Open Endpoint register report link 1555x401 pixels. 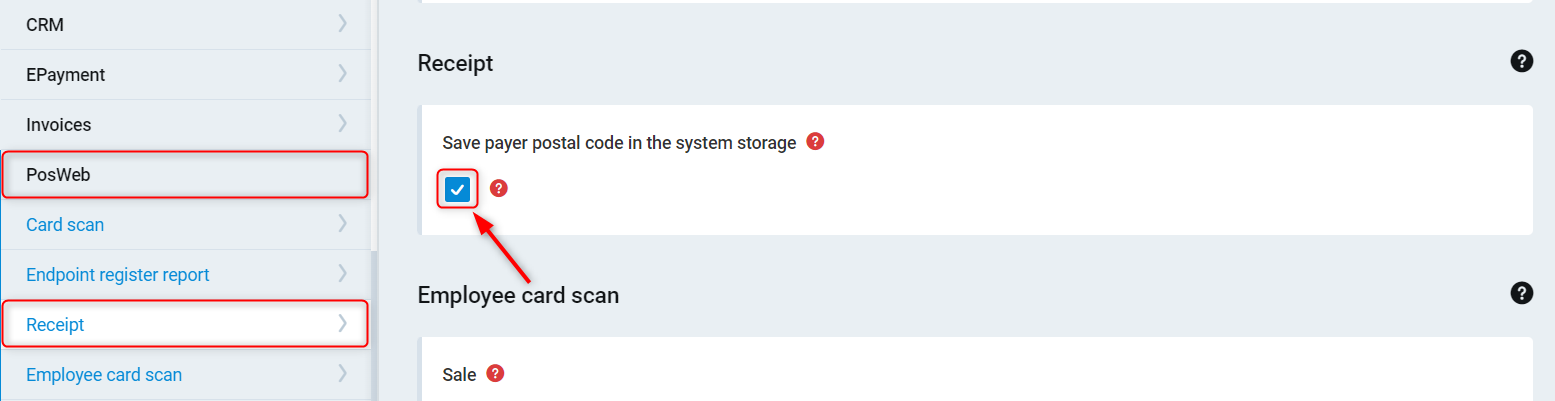118,275
